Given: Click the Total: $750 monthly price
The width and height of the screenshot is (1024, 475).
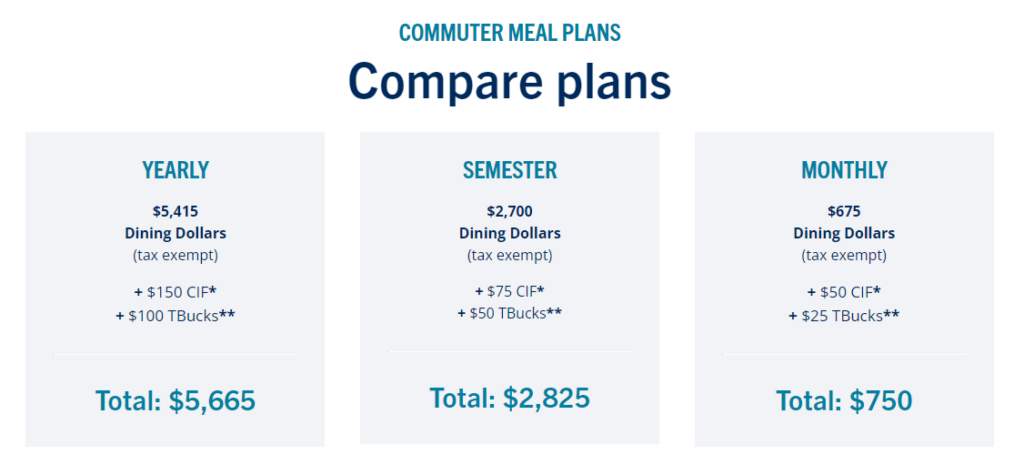Looking at the screenshot, I should point(844,401).
